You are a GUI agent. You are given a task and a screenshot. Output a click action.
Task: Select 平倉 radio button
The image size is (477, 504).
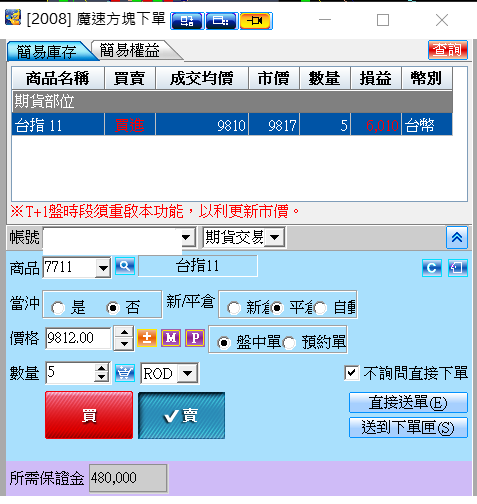(x=277, y=308)
